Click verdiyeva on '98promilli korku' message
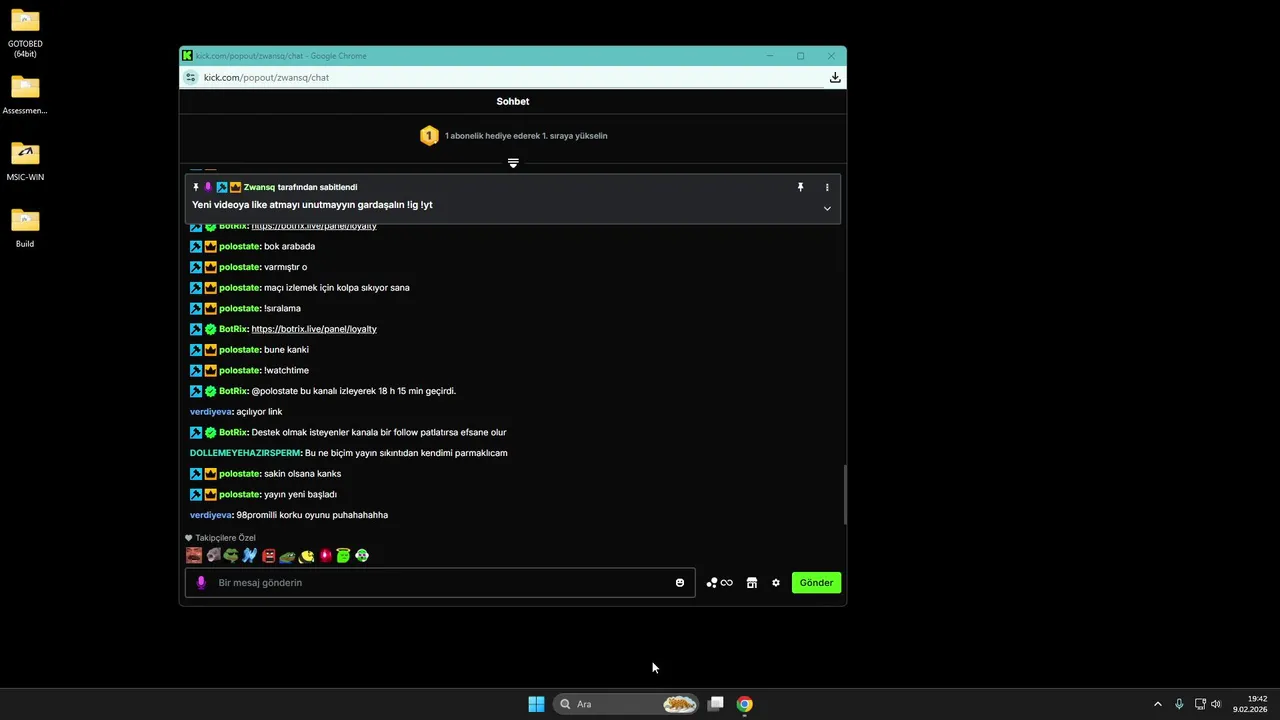 click(211, 515)
